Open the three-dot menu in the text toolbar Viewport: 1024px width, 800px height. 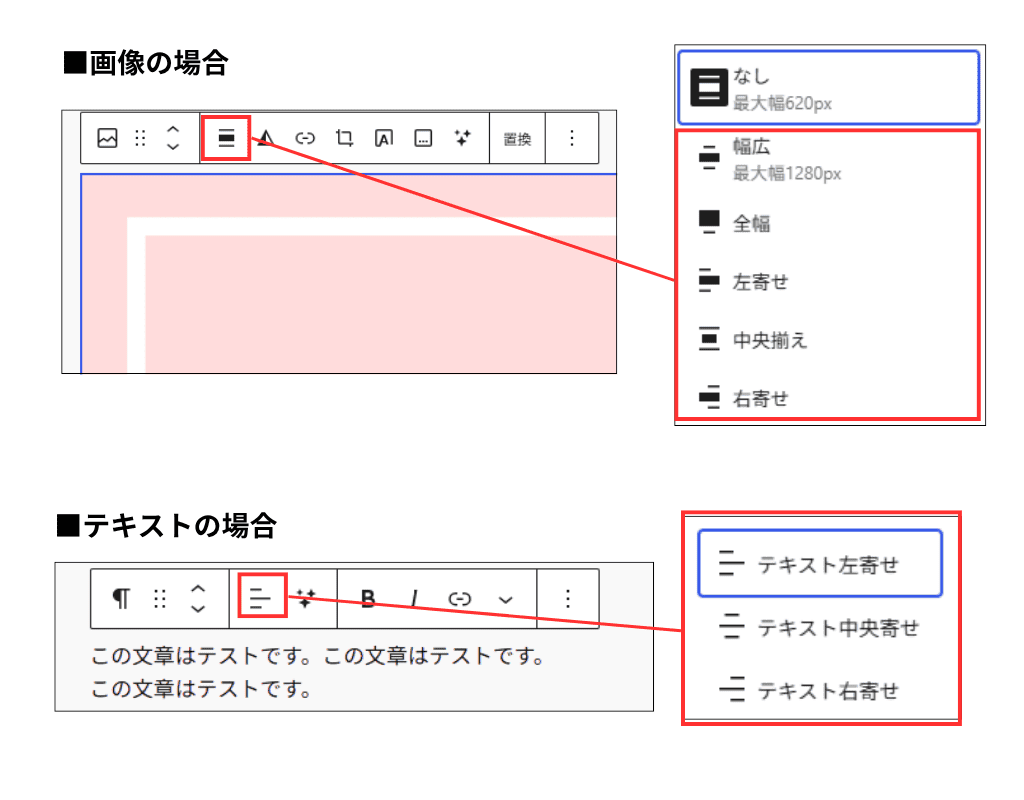(567, 598)
